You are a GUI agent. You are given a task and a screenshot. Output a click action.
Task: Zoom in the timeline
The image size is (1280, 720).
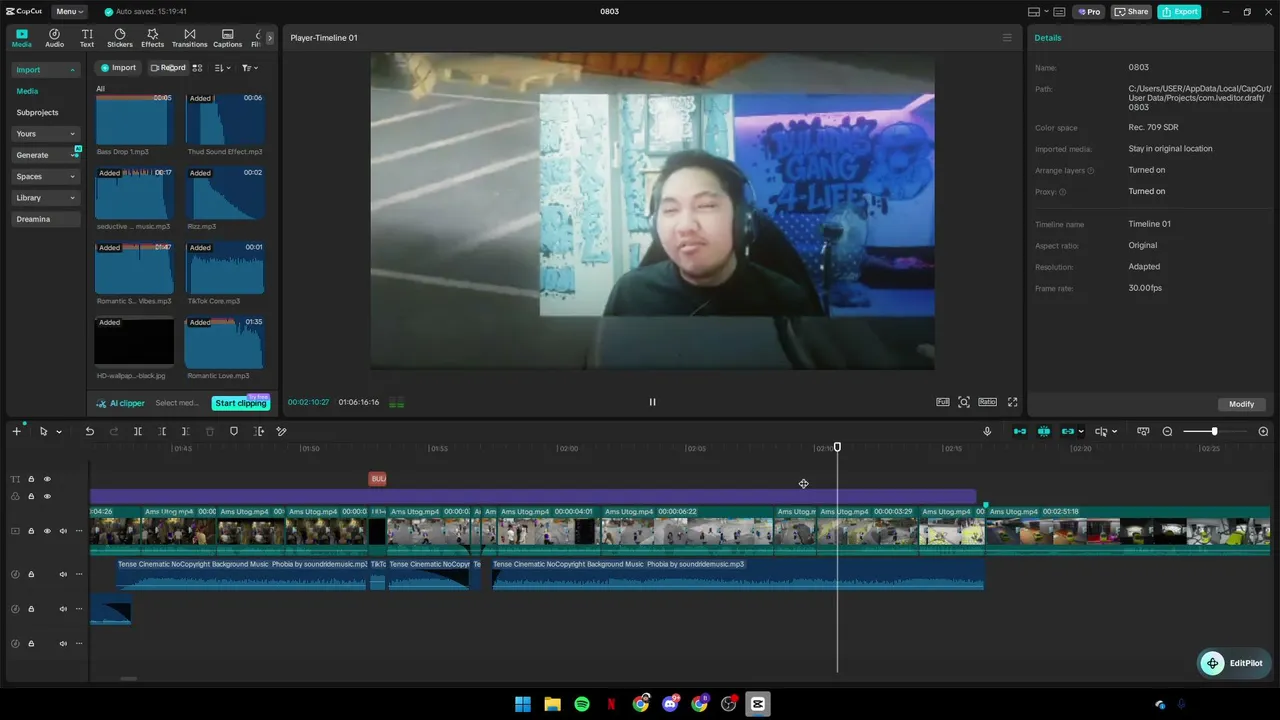1263,431
